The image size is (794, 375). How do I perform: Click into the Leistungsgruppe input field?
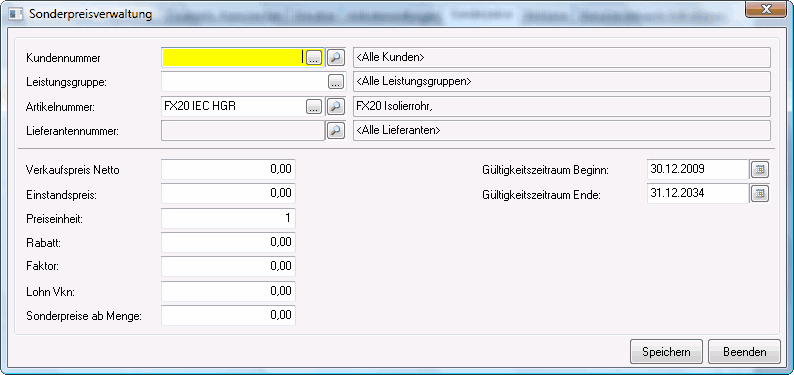click(244, 81)
